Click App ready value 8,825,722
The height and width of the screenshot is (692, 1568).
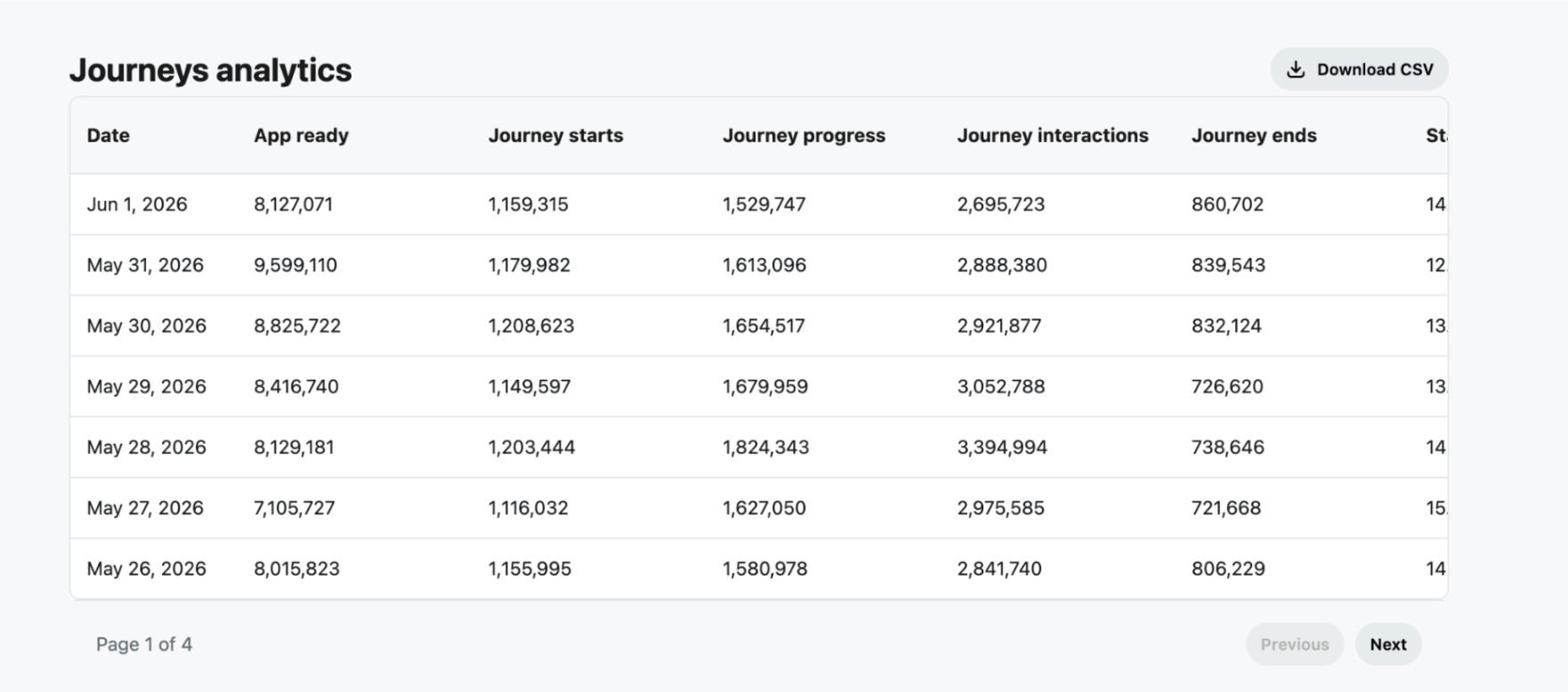coord(297,326)
